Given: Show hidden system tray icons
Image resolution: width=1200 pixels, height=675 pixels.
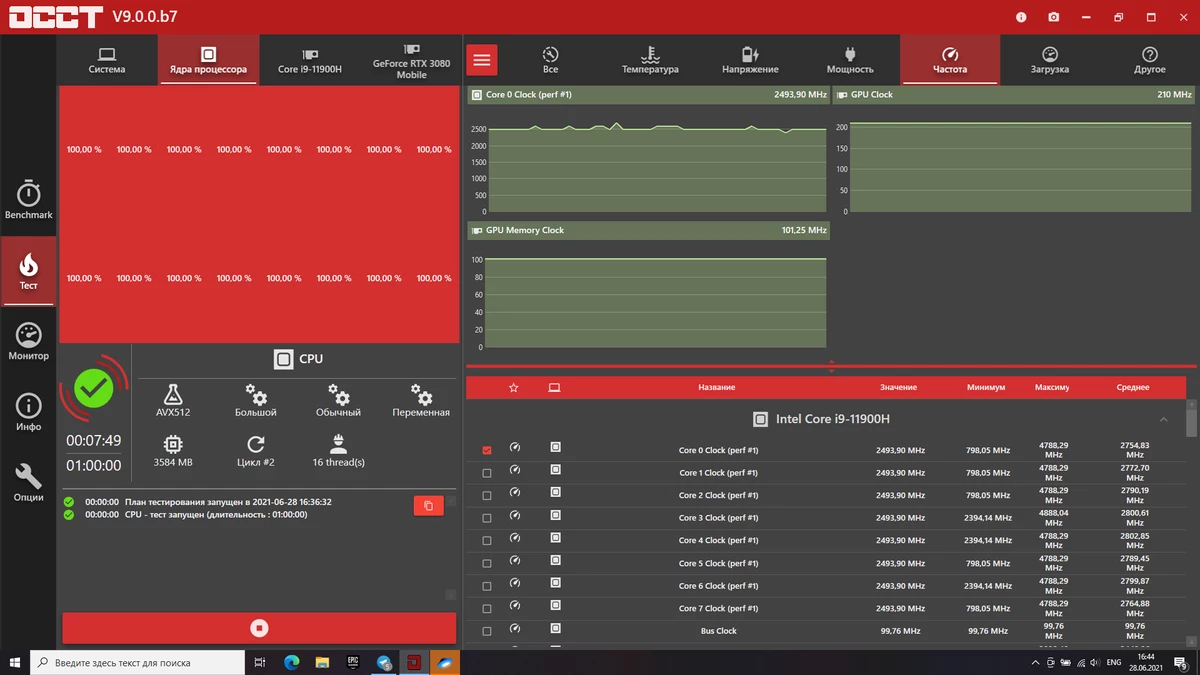Looking at the screenshot, I should [x=1034, y=662].
